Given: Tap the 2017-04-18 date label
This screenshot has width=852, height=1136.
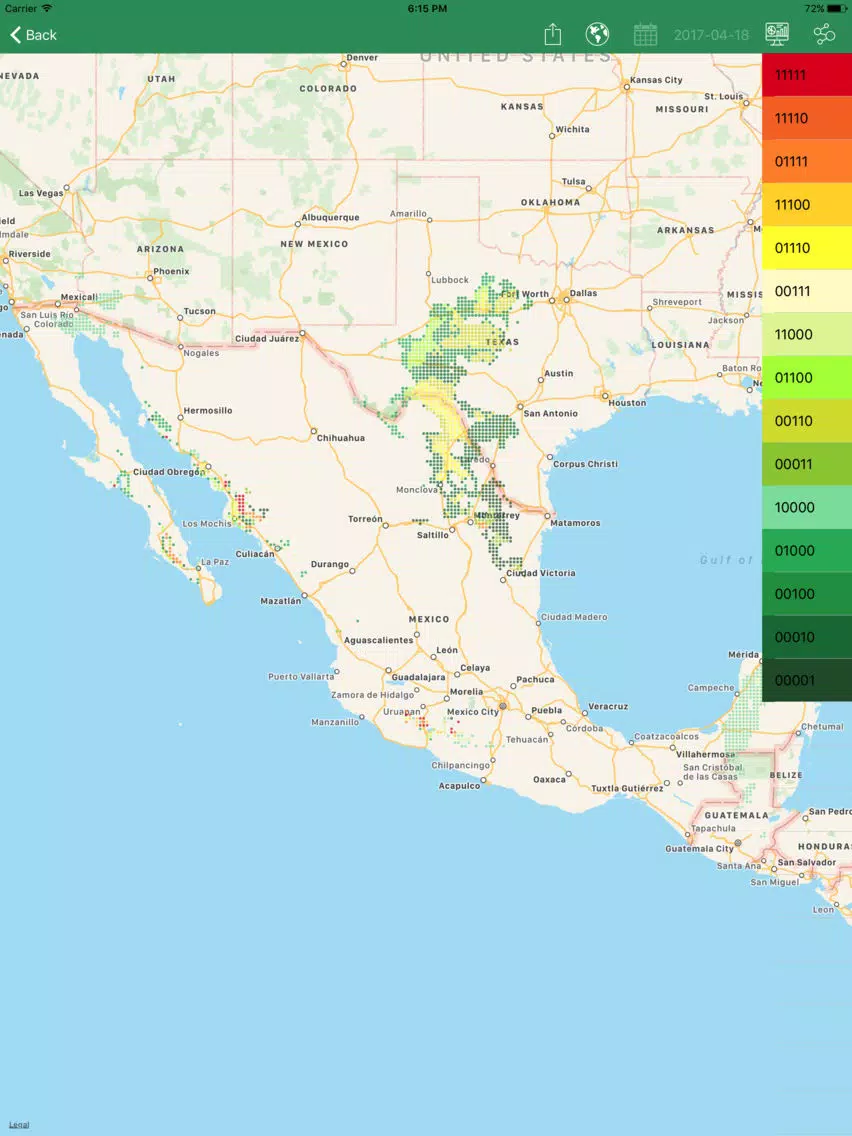Looking at the screenshot, I should [711, 35].
